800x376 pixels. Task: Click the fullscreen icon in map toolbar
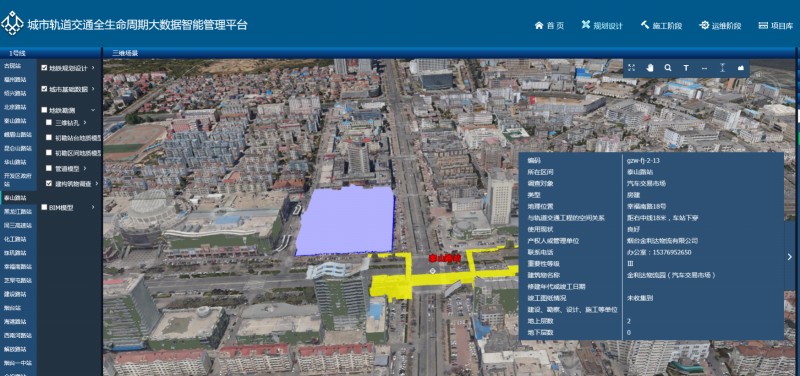pos(631,68)
